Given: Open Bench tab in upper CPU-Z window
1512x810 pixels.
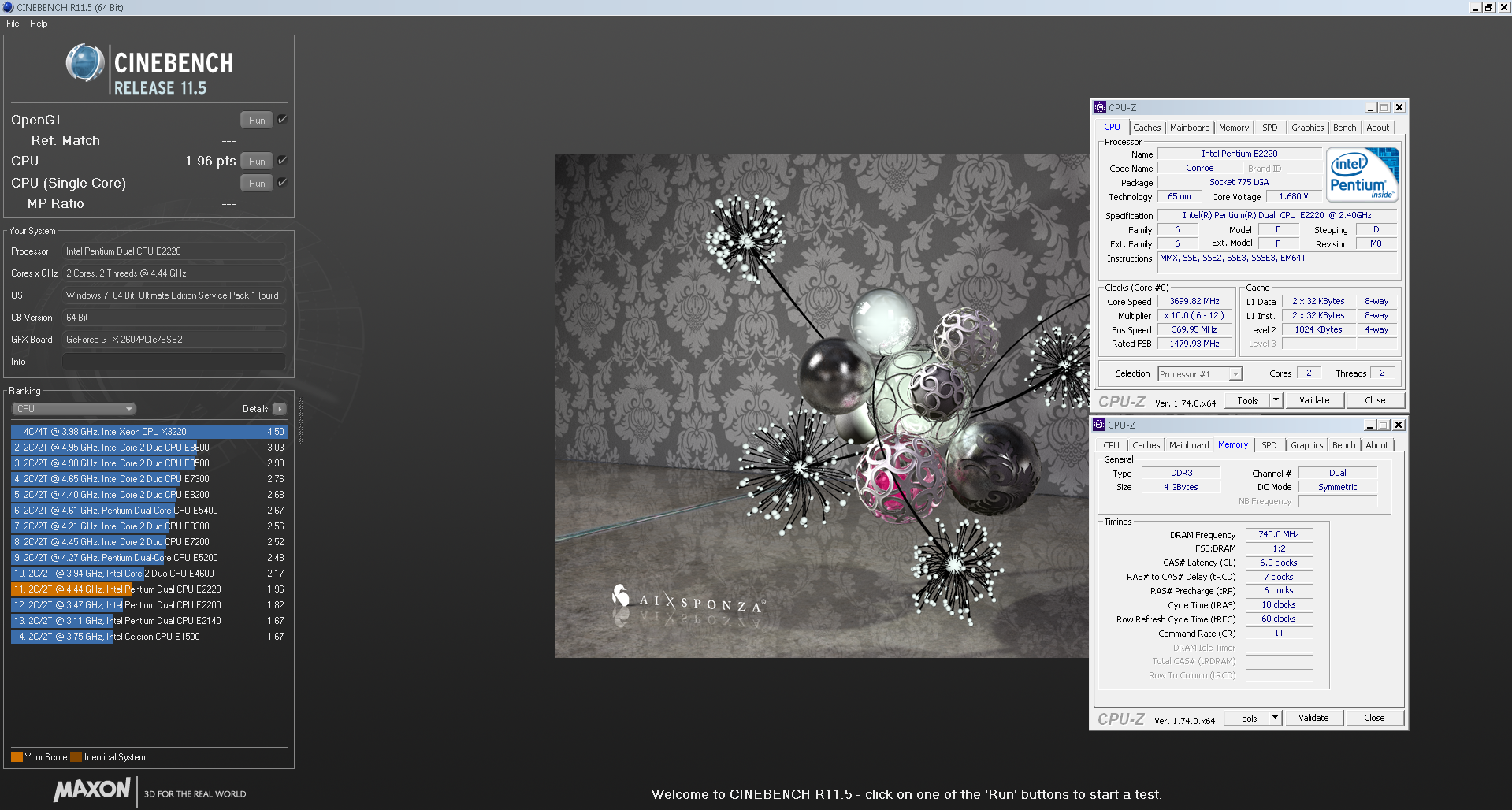Looking at the screenshot, I should click(x=1344, y=128).
